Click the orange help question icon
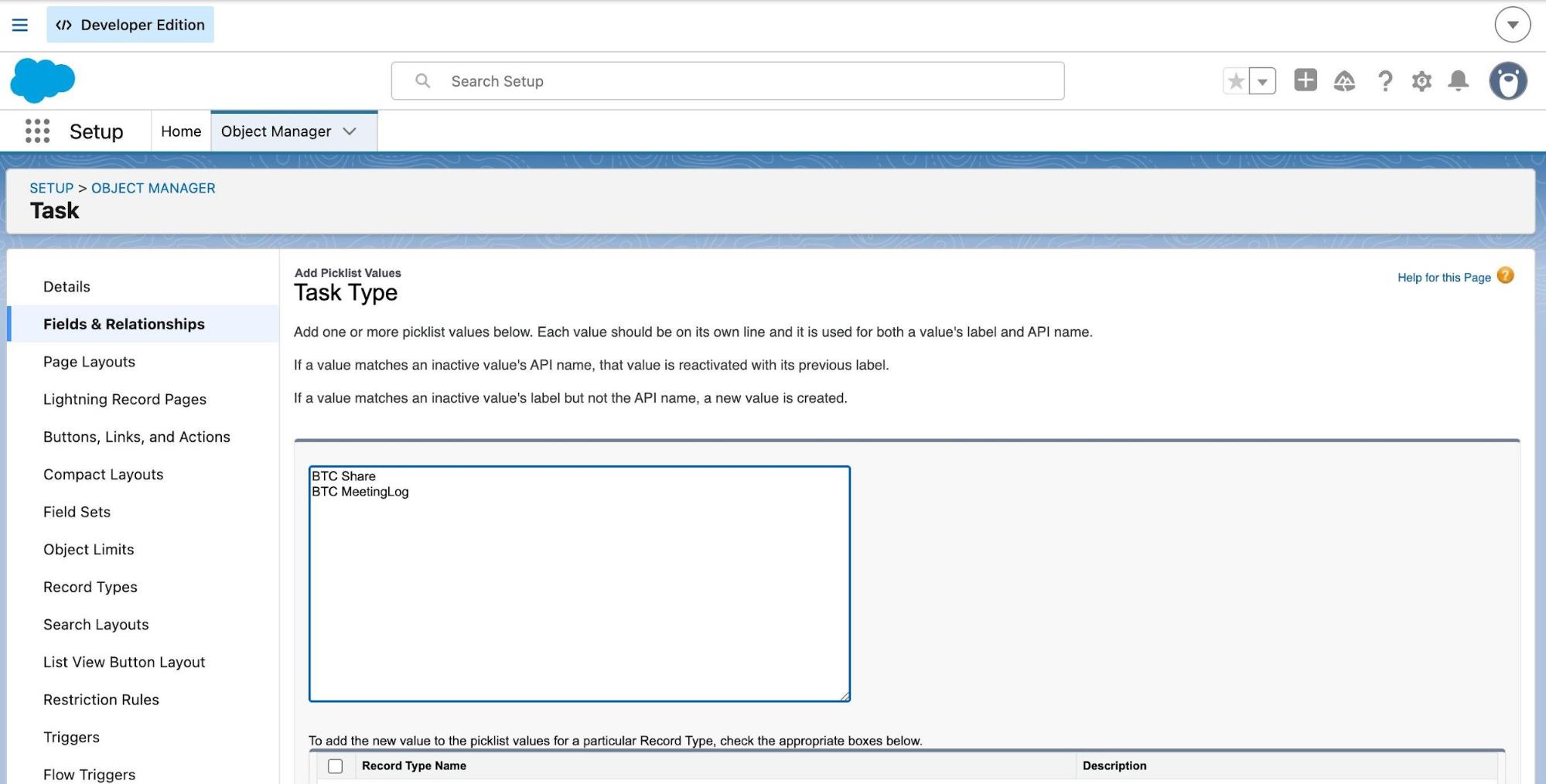This screenshot has height=784, width=1546. (1505, 275)
